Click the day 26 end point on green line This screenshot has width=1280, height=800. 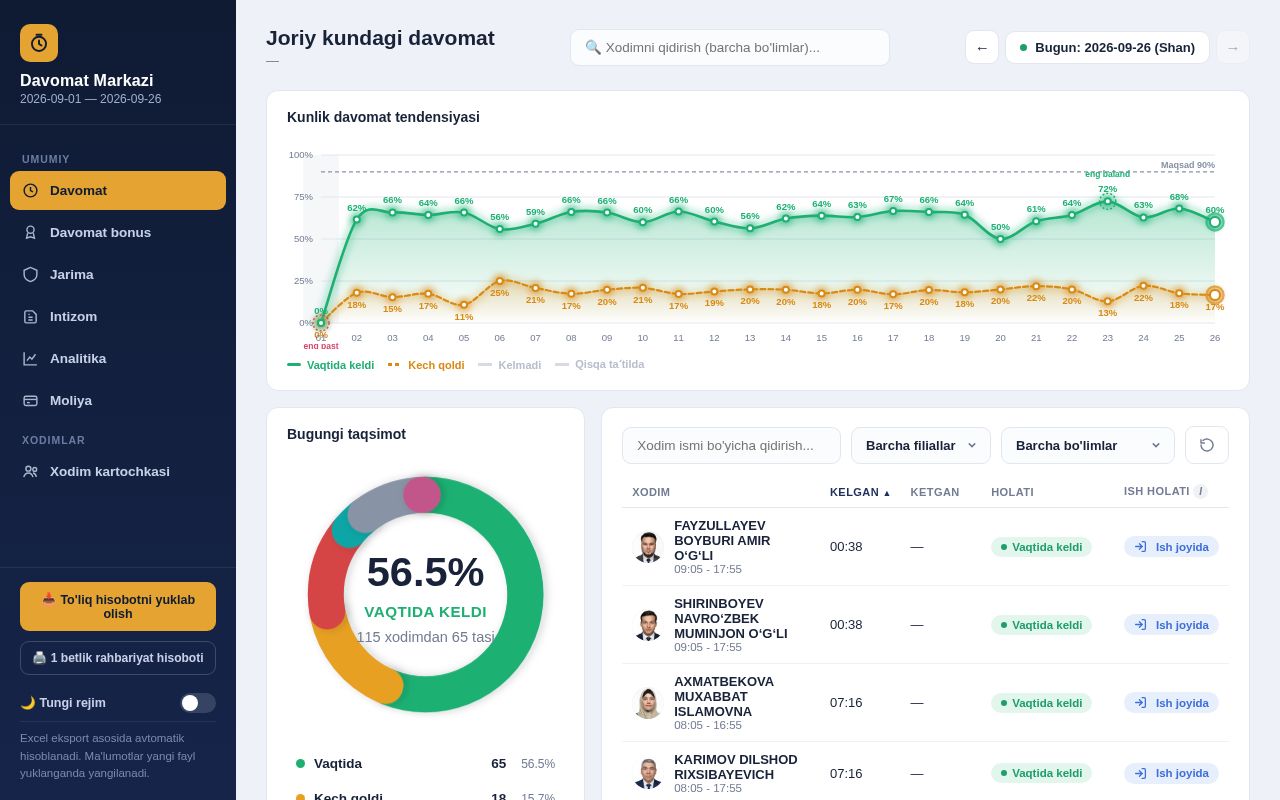click(x=1215, y=222)
